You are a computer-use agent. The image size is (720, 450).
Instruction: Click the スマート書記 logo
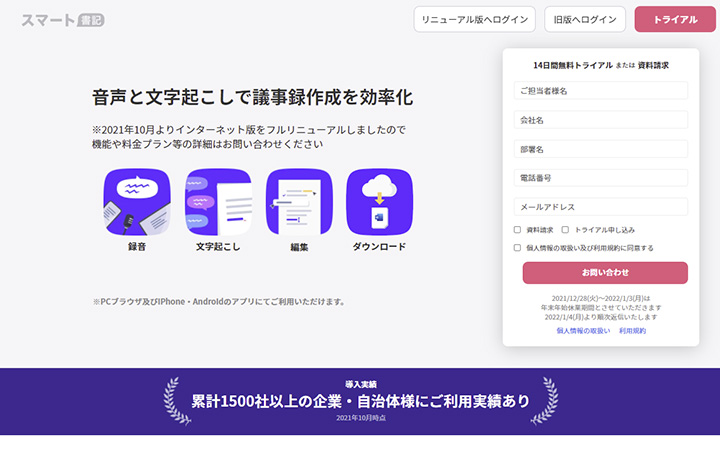[x=63, y=20]
